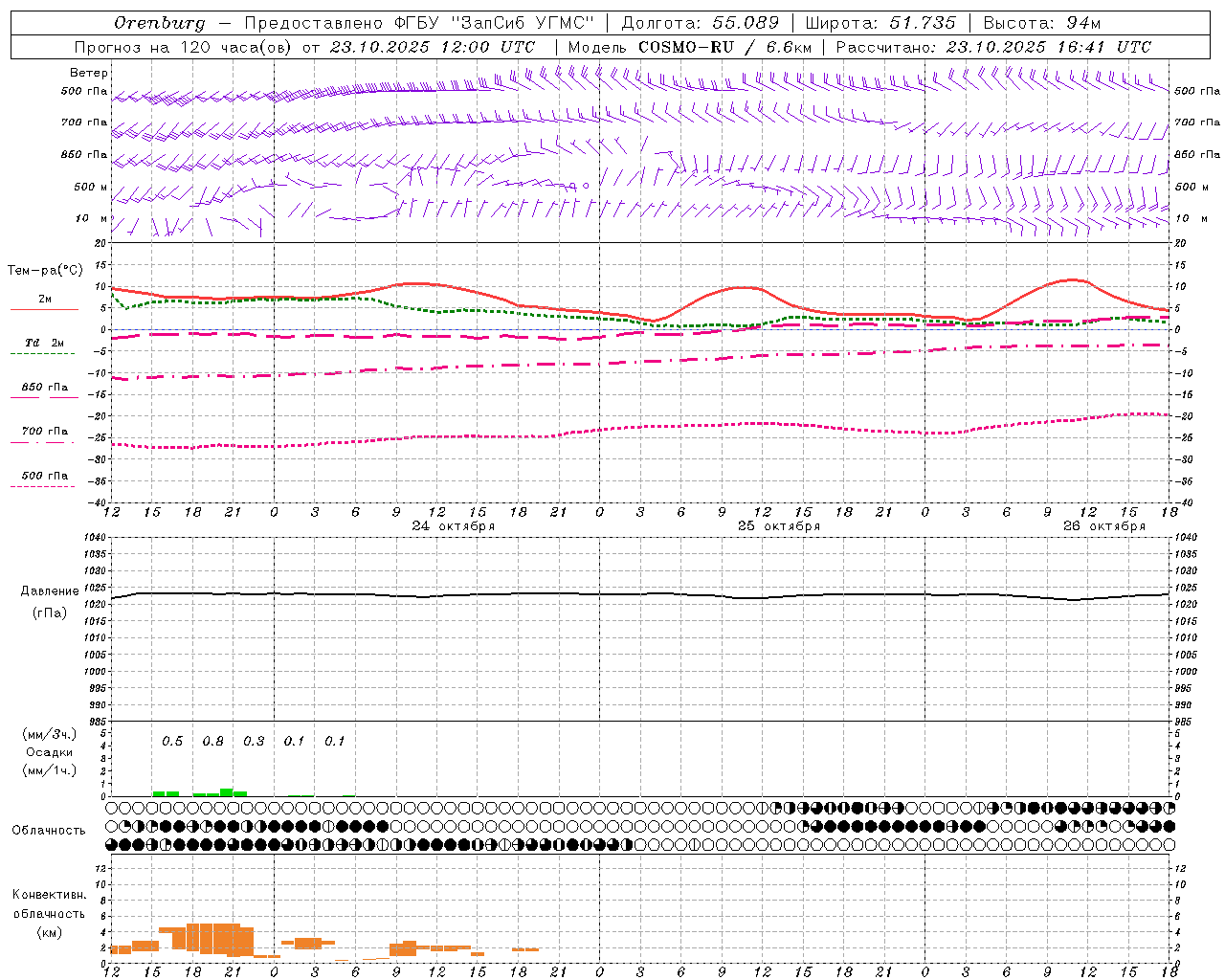Click the 25 октября date label
This screenshot has height=980, width=1225.
pos(779,526)
